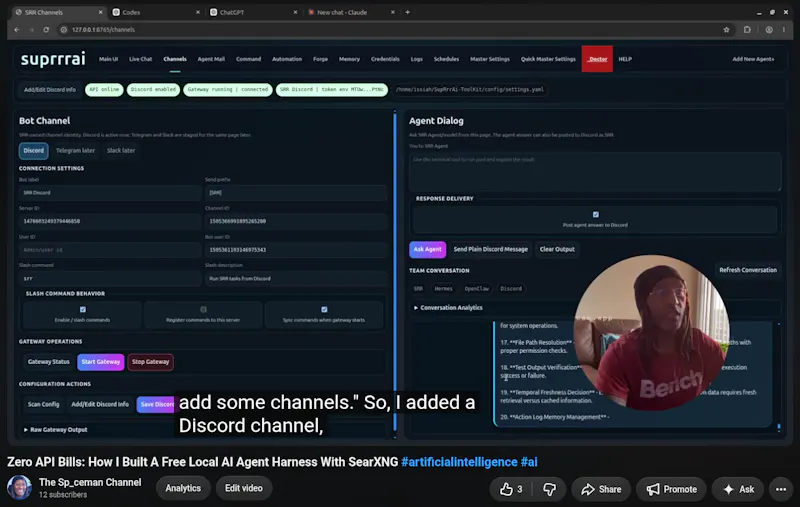Open Master Settings
The width and height of the screenshot is (800, 507).
point(490,59)
